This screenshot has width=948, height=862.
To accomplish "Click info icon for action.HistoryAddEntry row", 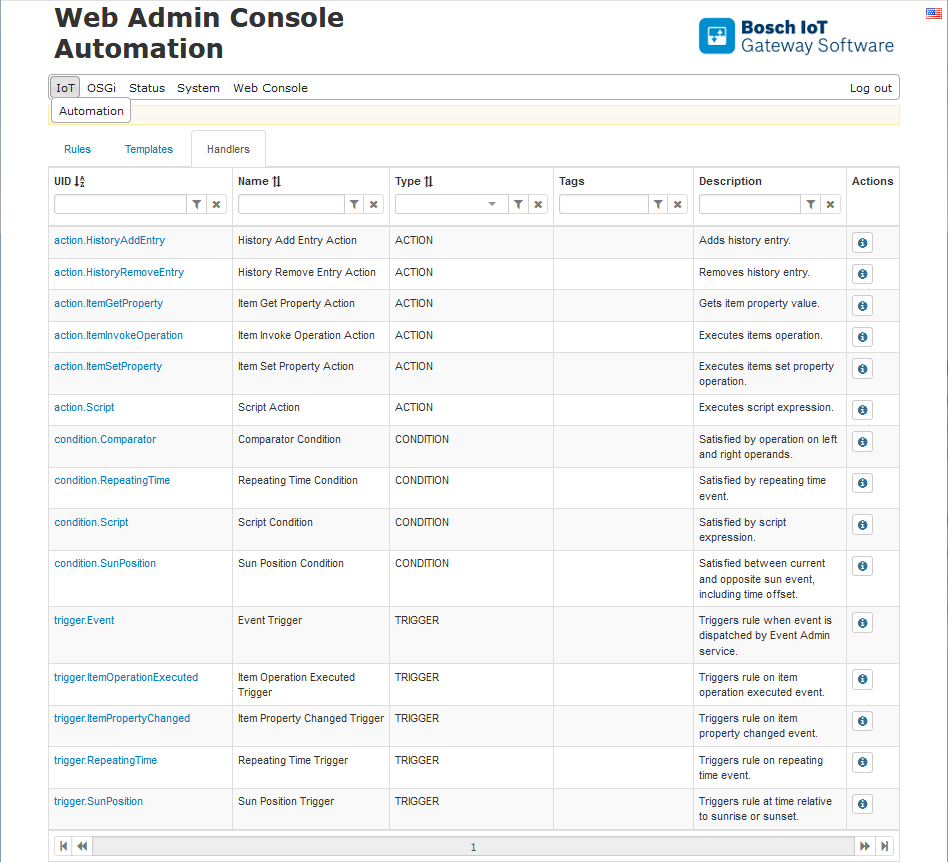I will click(x=862, y=243).
